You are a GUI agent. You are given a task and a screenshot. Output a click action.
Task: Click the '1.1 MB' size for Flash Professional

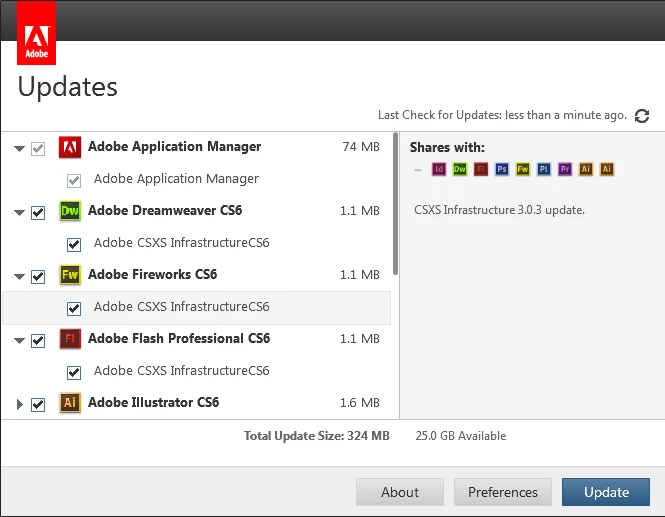(x=360, y=339)
